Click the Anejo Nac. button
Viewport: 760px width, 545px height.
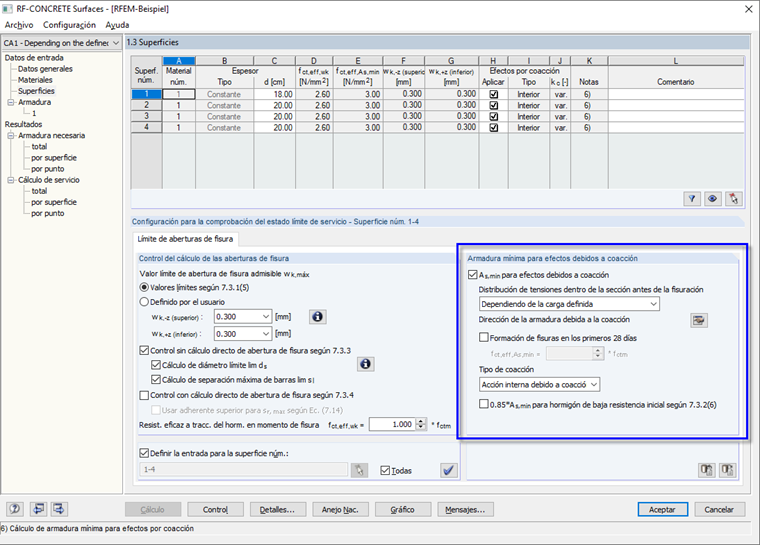point(340,509)
